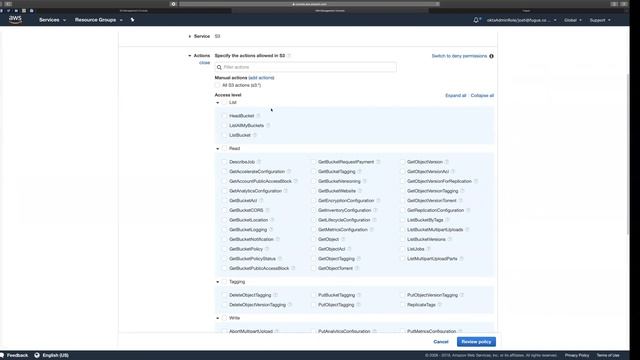Check the Read access level checkbox
Image resolution: width=640 pixels, height=360 pixels.
[x=224, y=149]
